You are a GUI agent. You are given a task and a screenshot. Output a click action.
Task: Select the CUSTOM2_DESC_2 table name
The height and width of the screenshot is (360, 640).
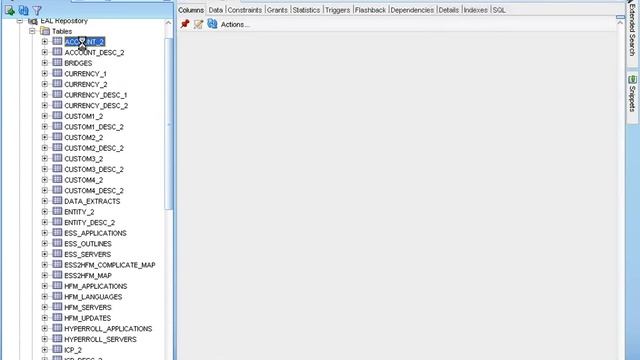pos(94,148)
